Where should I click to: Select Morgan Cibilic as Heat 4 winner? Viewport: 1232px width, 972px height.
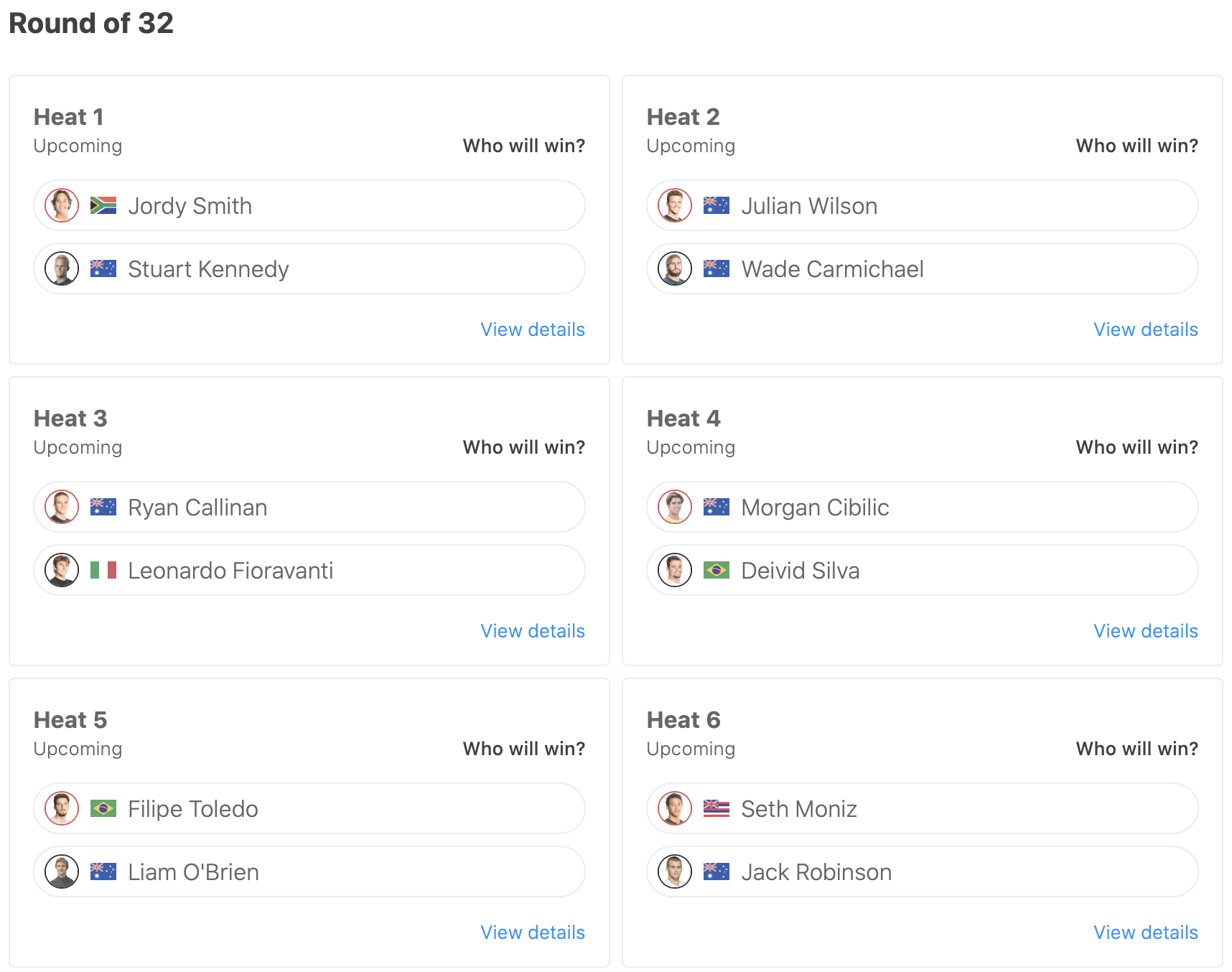point(922,508)
